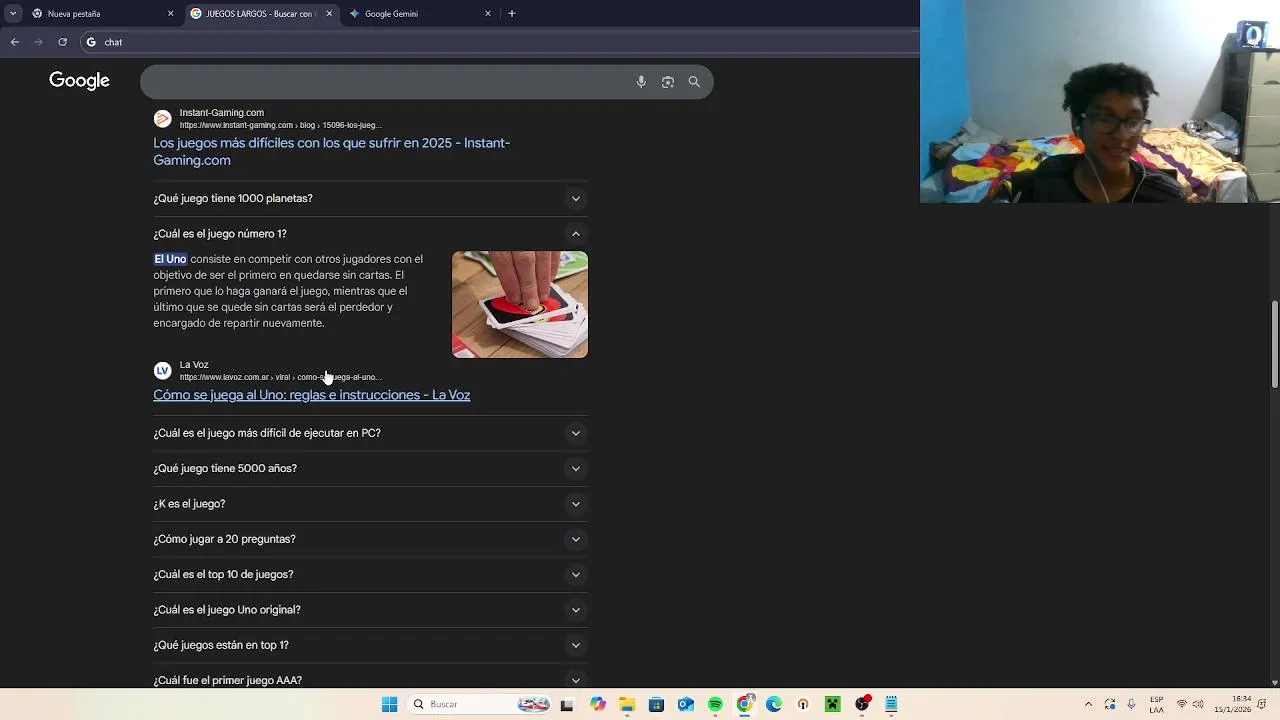Expand '¿Qué juegos están en top 1?'
1280x720 pixels.
(x=370, y=645)
